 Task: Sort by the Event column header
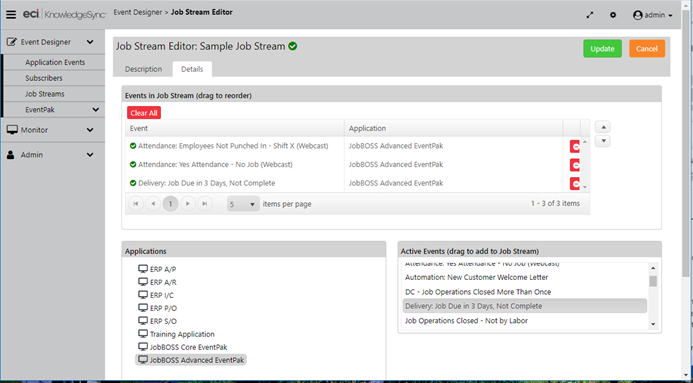coord(235,128)
